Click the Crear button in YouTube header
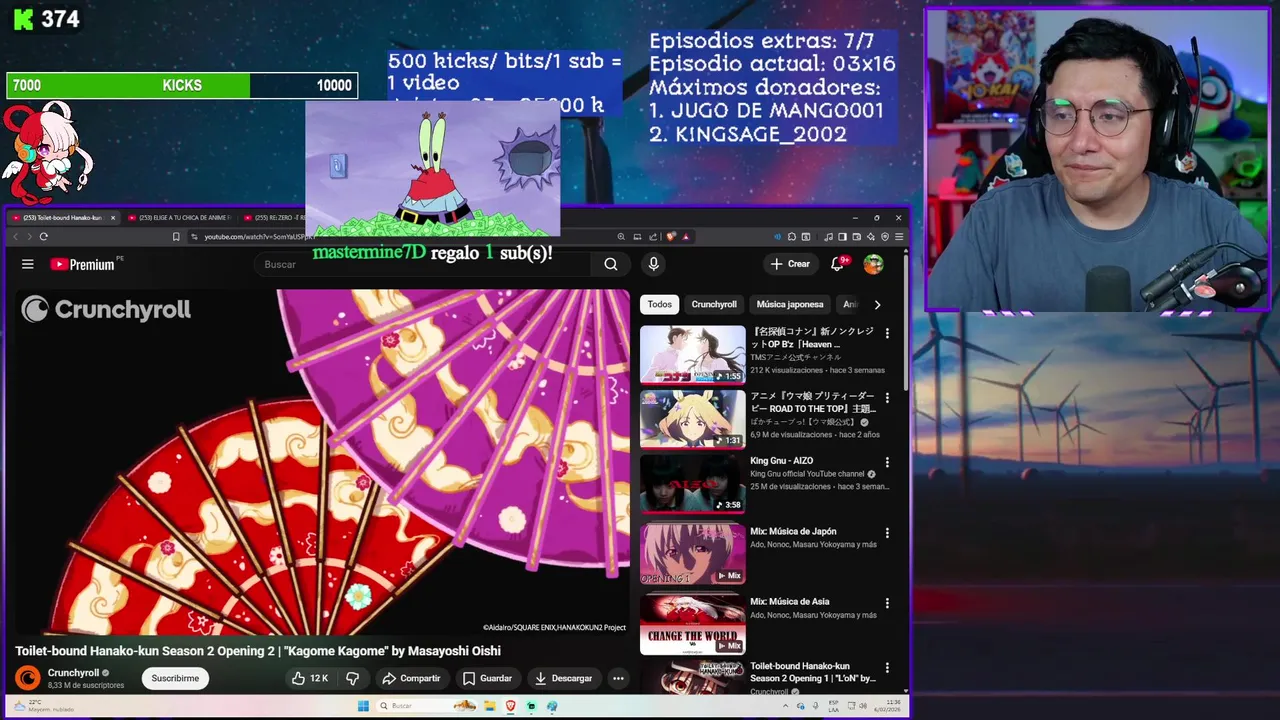This screenshot has height=720, width=1280. pos(790,264)
